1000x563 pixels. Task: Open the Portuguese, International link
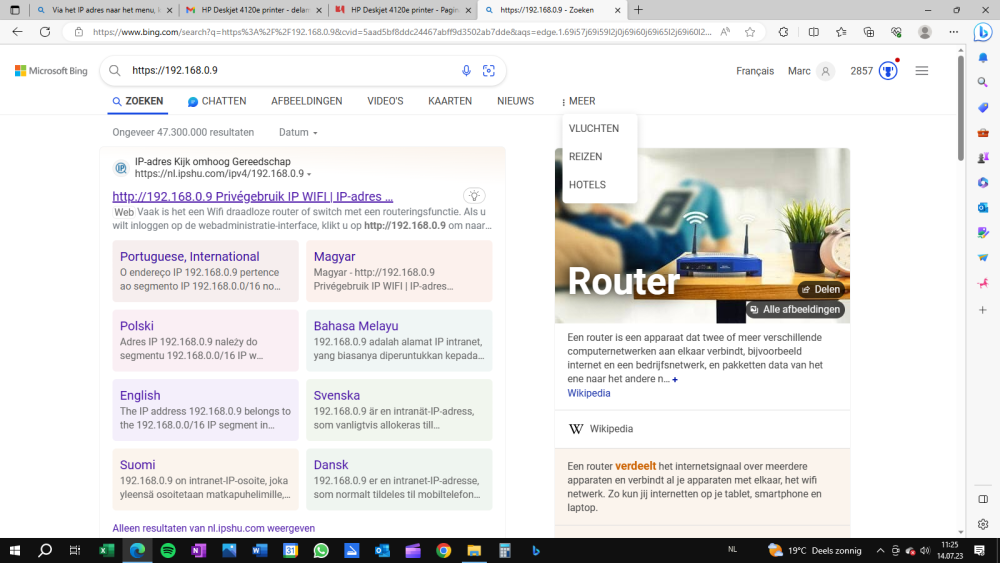click(189, 256)
